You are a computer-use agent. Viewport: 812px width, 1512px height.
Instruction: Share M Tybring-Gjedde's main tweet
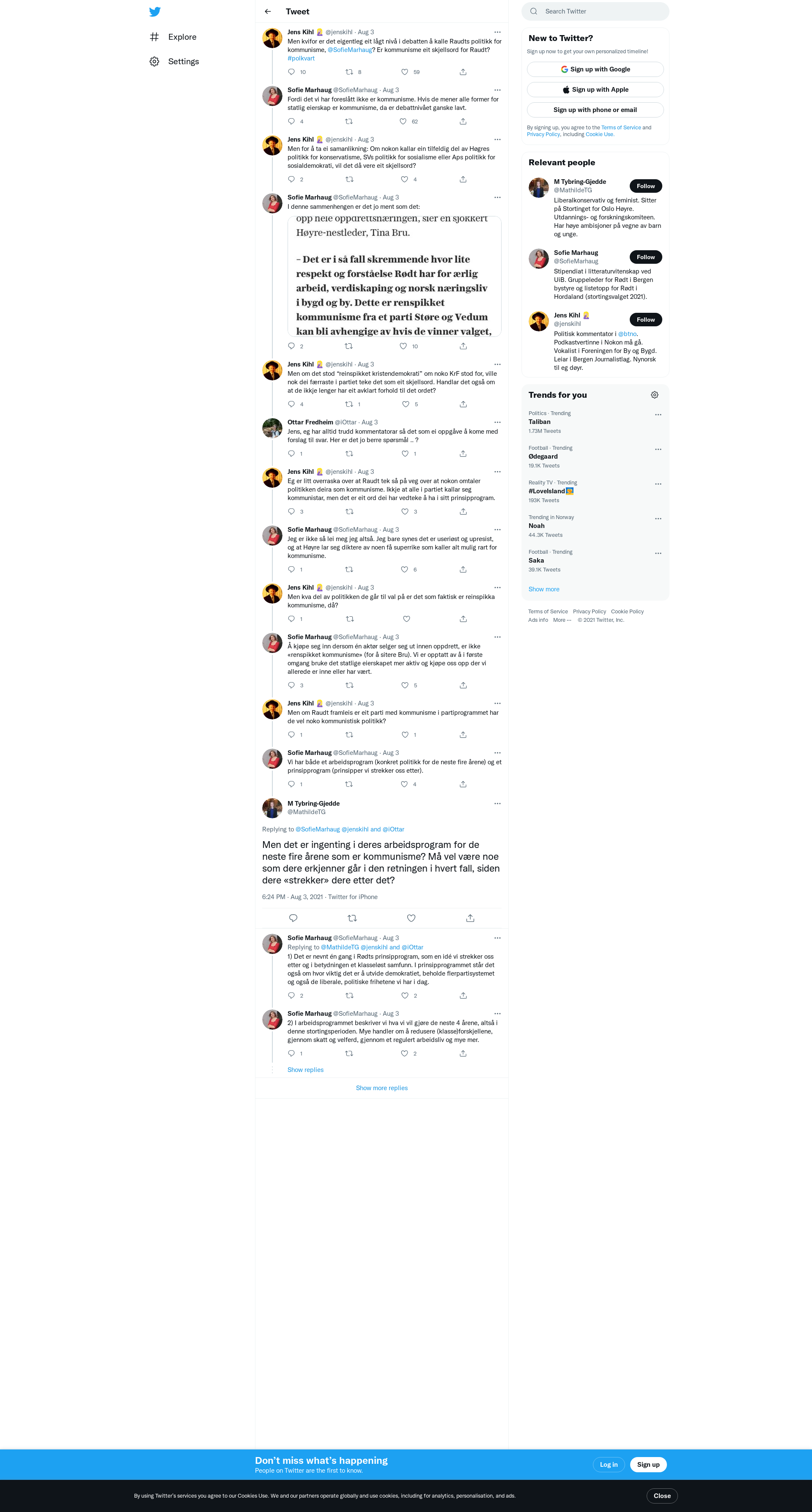(x=470, y=918)
